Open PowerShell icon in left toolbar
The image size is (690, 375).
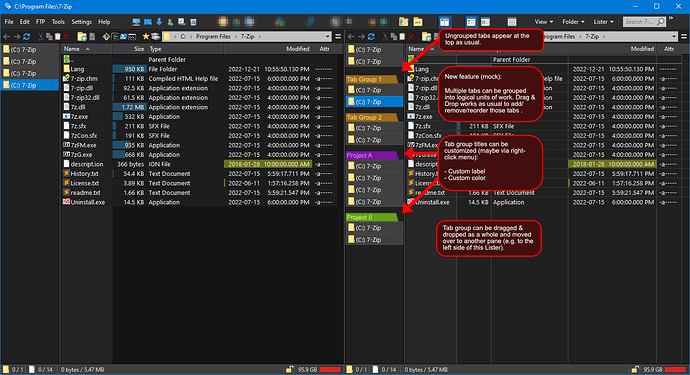124,37
